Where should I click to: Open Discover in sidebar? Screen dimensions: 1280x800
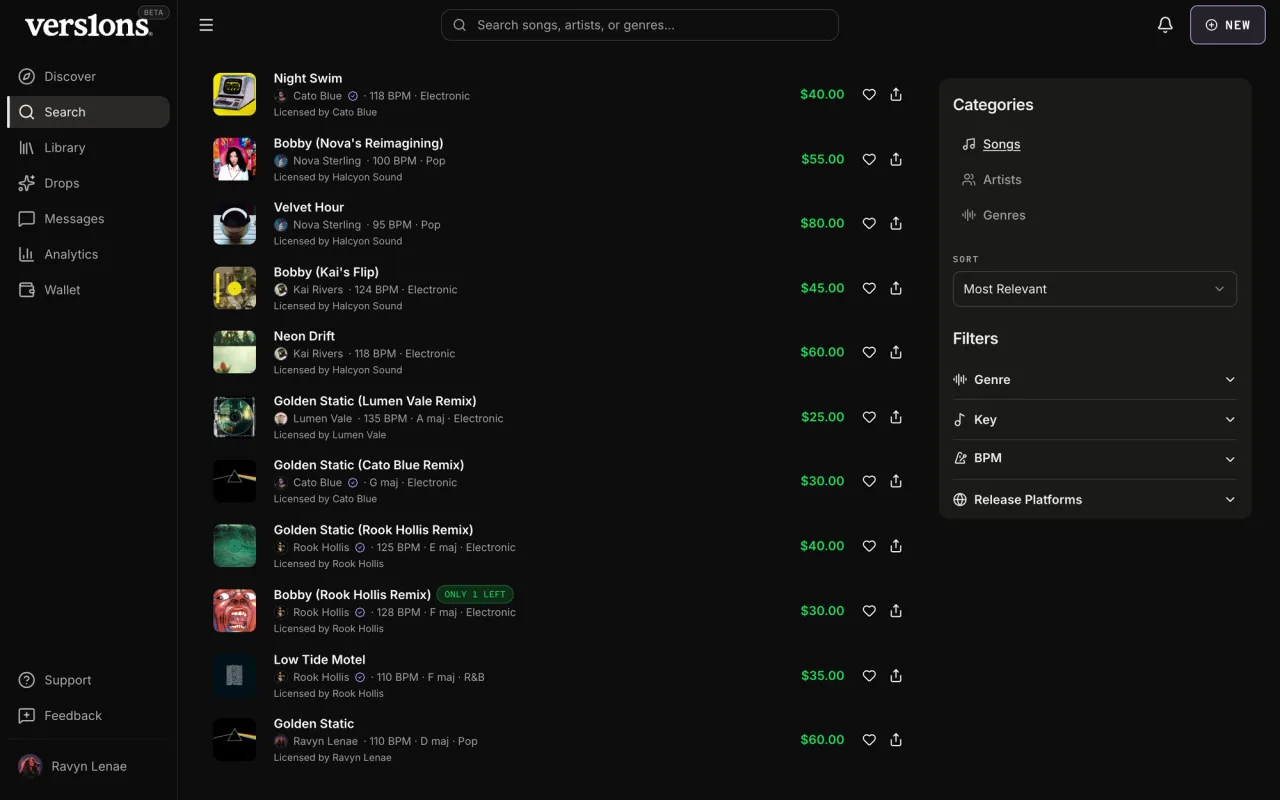pos(88,76)
